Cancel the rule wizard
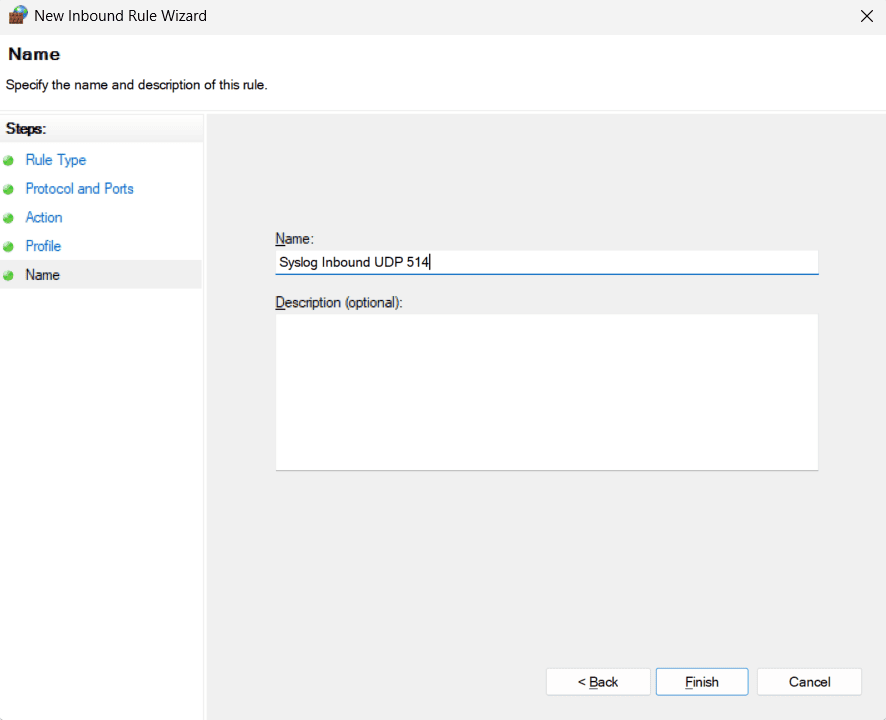This screenshot has height=720, width=886. tap(809, 681)
